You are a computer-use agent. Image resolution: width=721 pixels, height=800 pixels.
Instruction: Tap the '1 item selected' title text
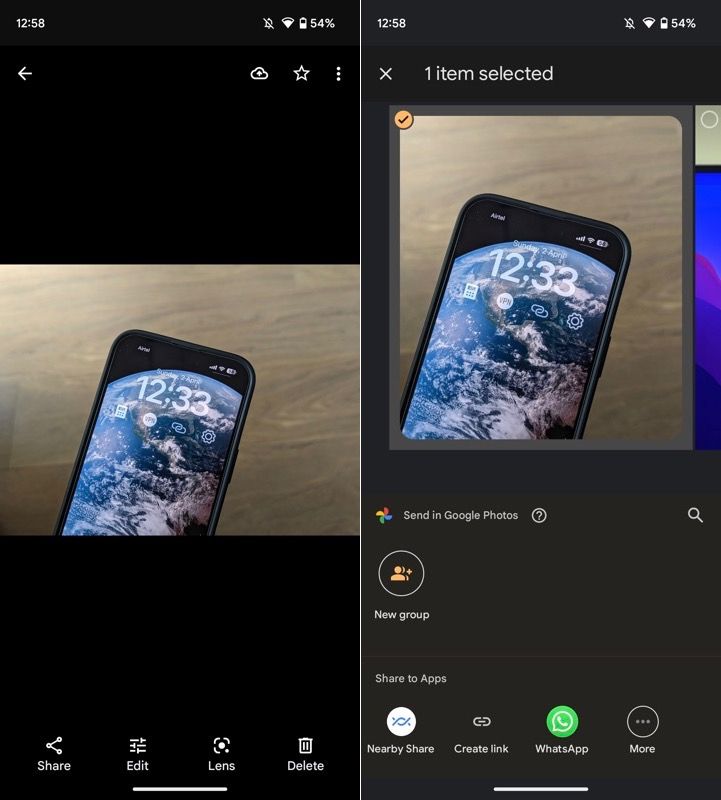(488, 74)
